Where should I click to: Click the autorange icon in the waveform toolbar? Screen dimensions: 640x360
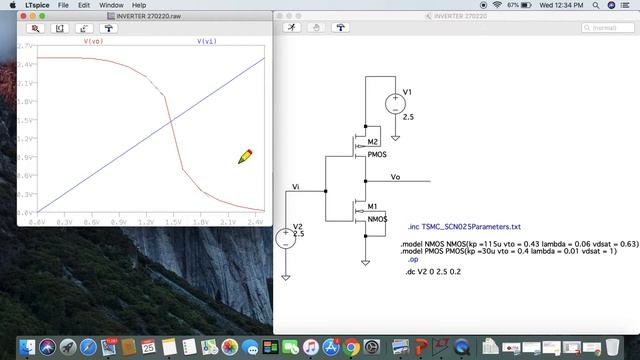(84, 28)
